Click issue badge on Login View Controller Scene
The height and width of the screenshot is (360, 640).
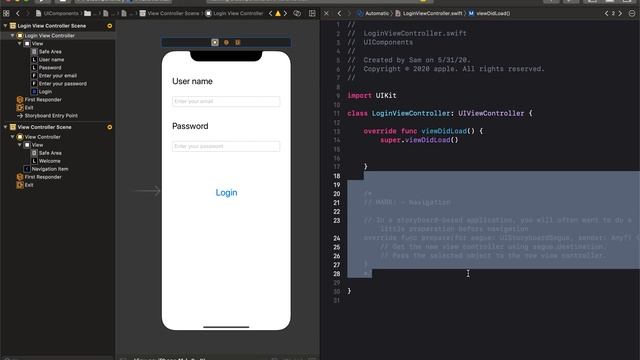point(109,26)
